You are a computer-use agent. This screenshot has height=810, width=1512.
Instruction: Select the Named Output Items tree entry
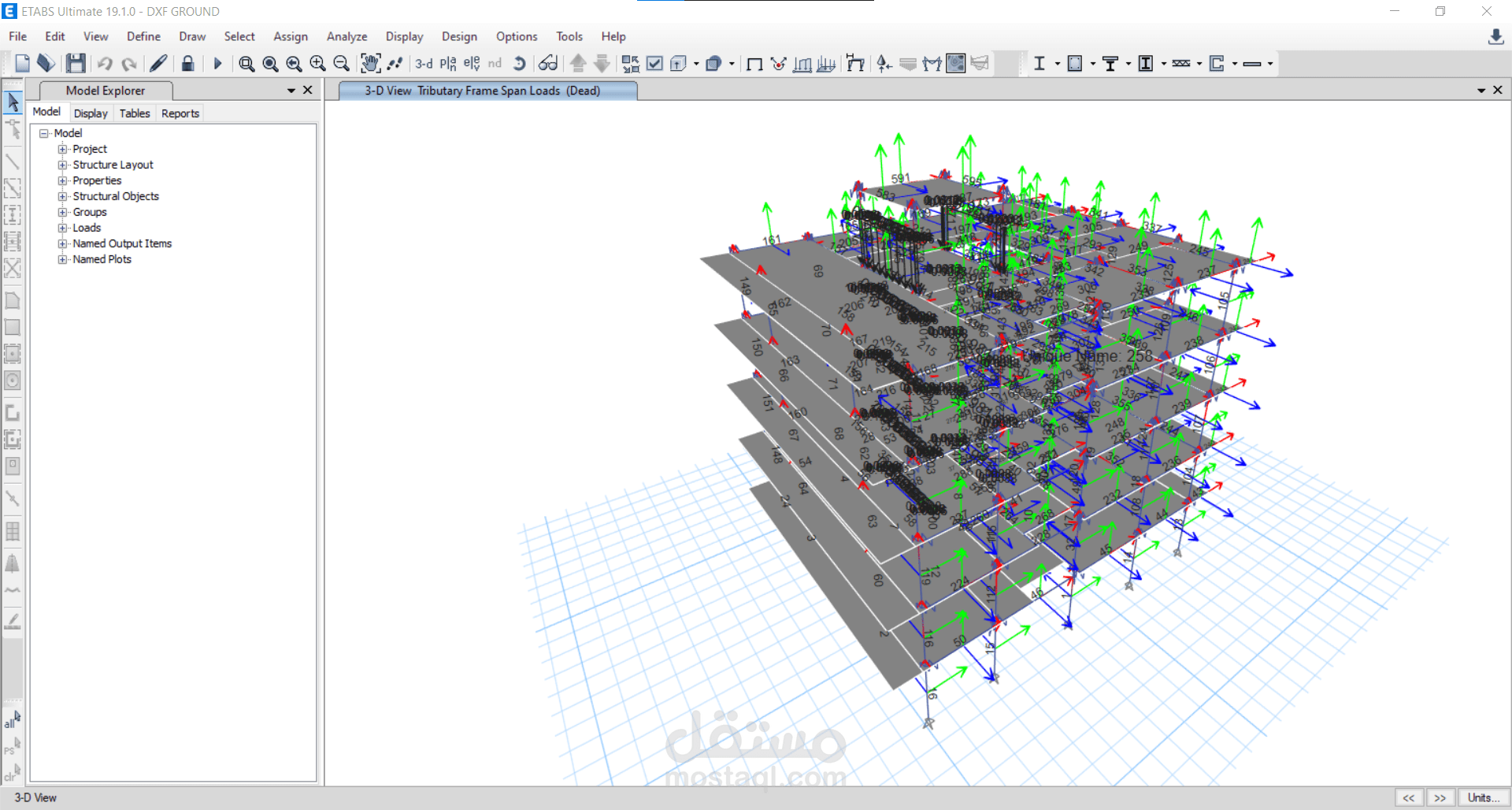coord(122,243)
